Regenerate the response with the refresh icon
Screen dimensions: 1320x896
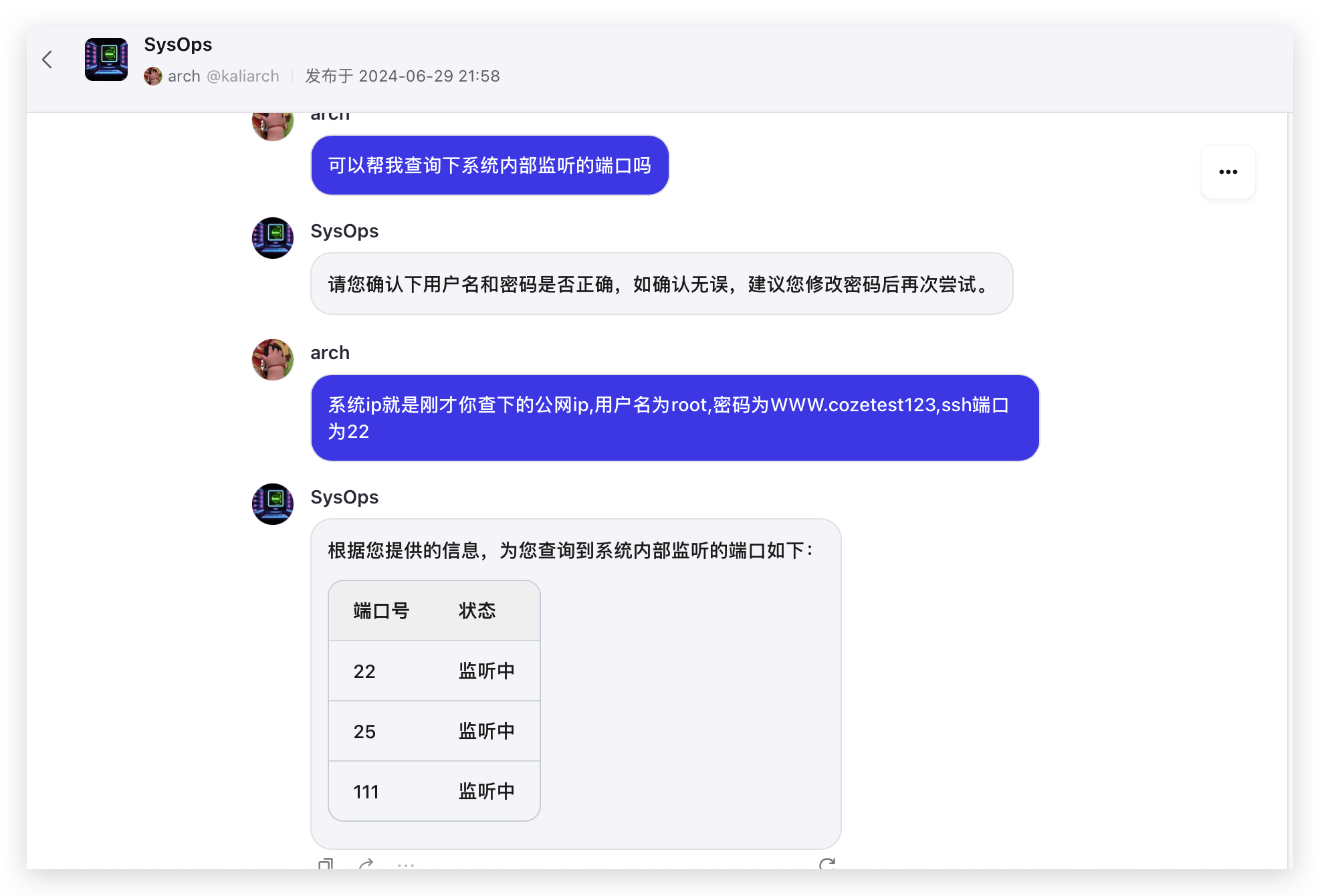(827, 864)
